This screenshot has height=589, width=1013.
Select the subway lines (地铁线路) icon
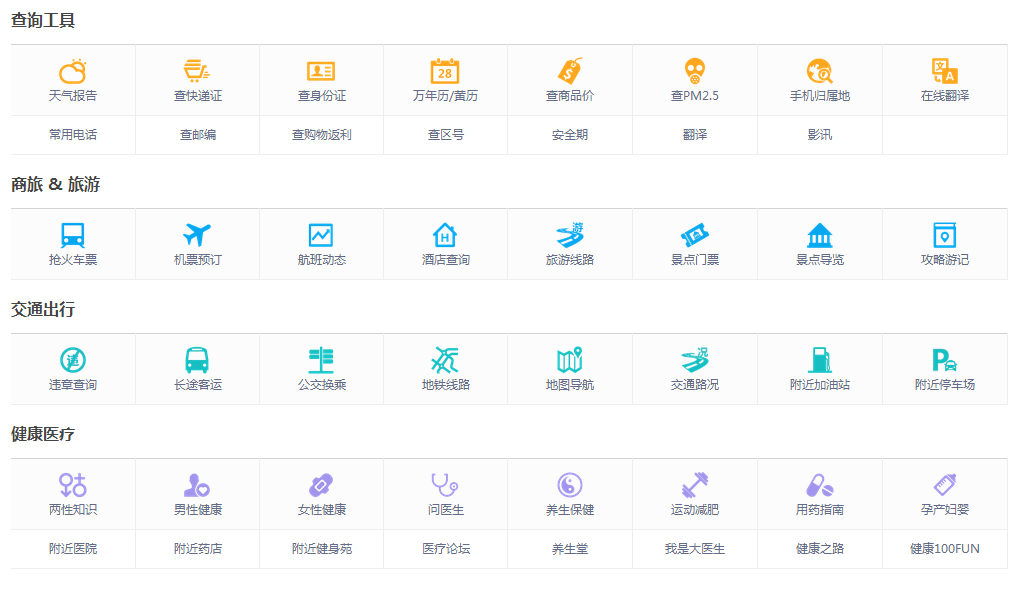pos(445,360)
